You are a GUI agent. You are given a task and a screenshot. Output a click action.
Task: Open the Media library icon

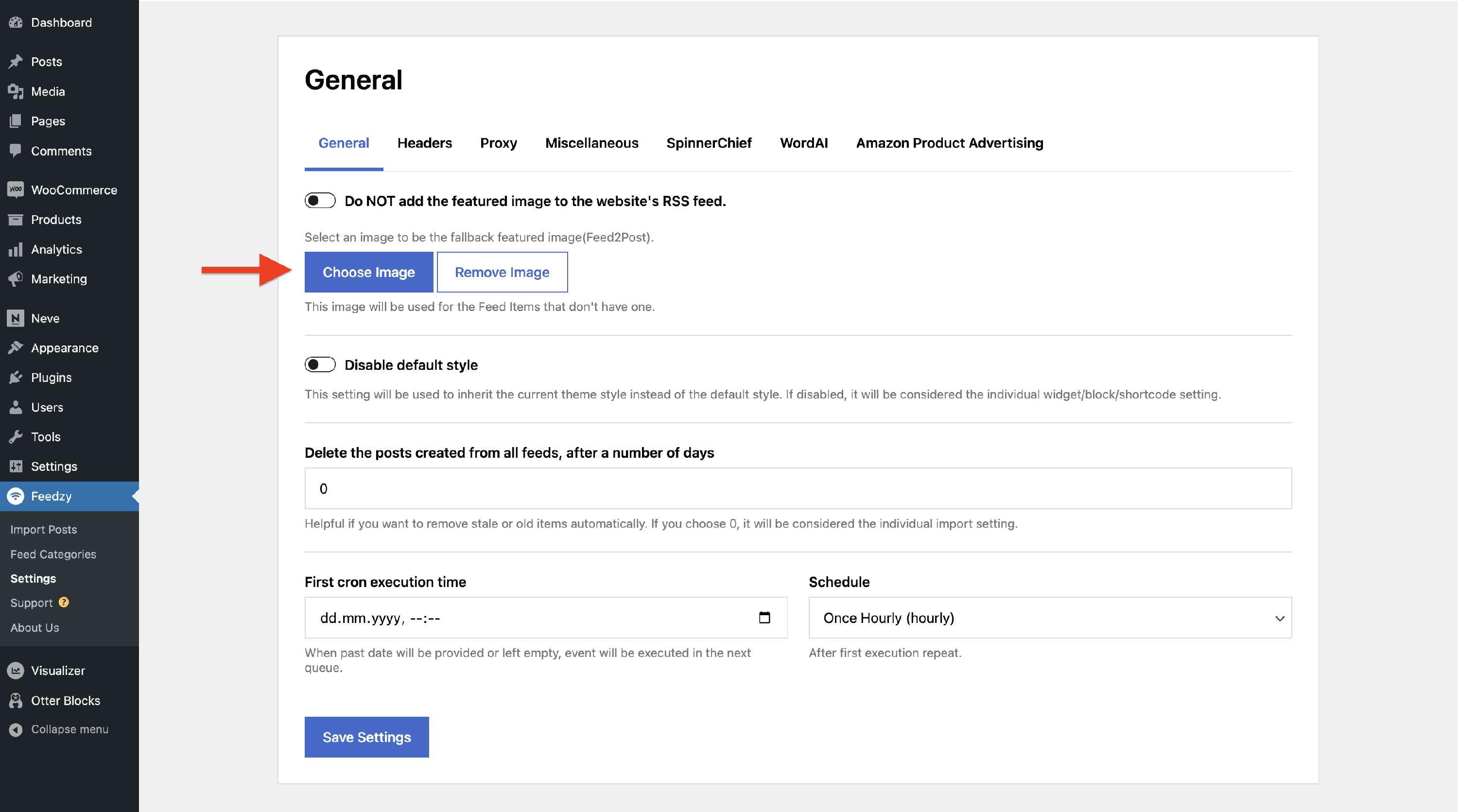click(x=15, y=91)
